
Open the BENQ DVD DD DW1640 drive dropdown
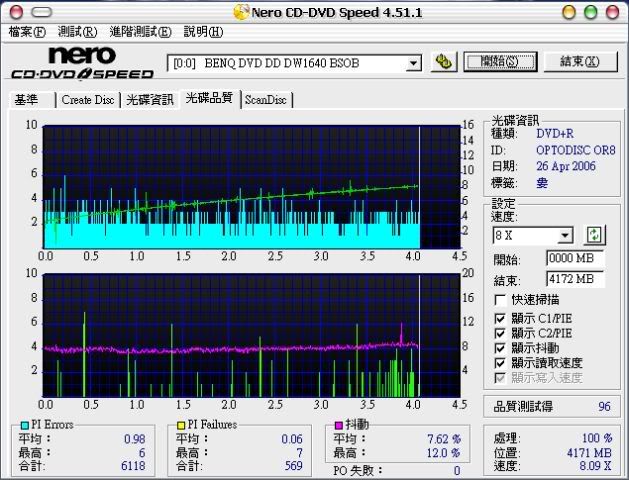click(413, 63)
